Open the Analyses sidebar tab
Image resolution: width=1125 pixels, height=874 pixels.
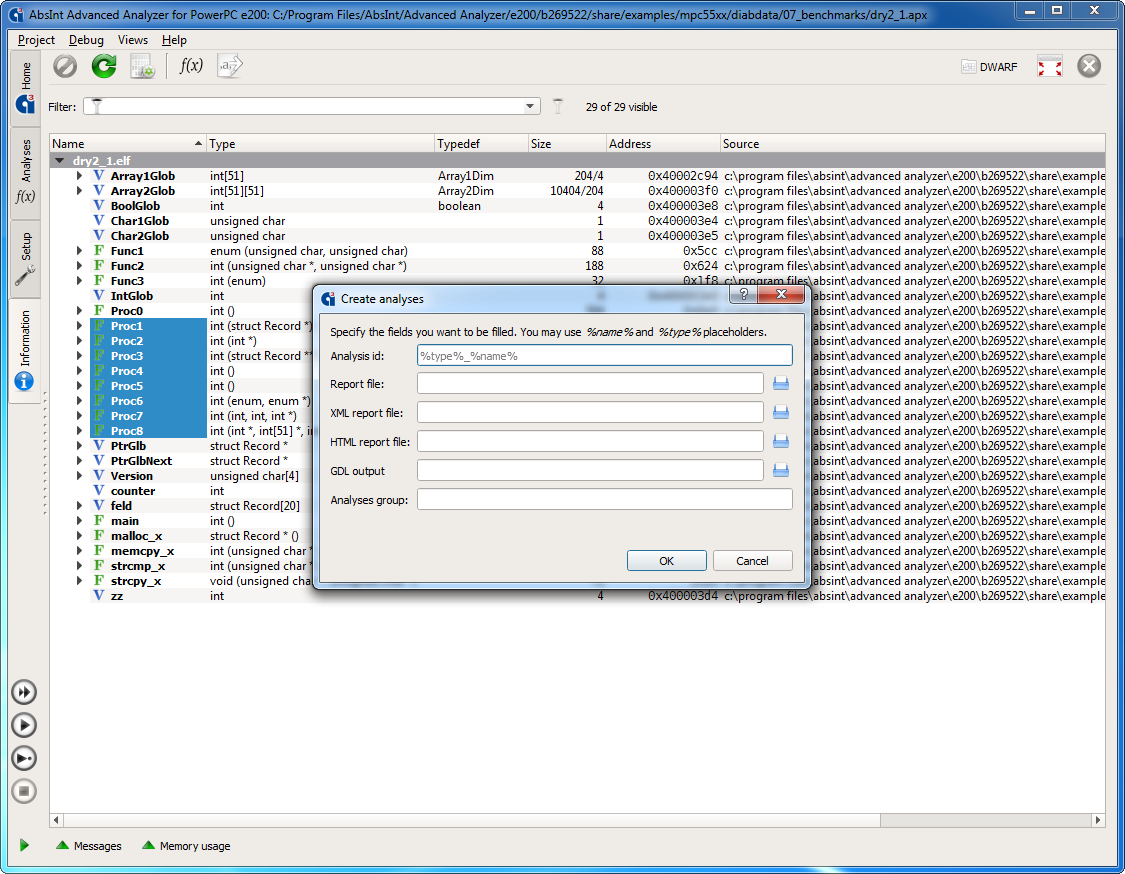[x=25, y=171]
